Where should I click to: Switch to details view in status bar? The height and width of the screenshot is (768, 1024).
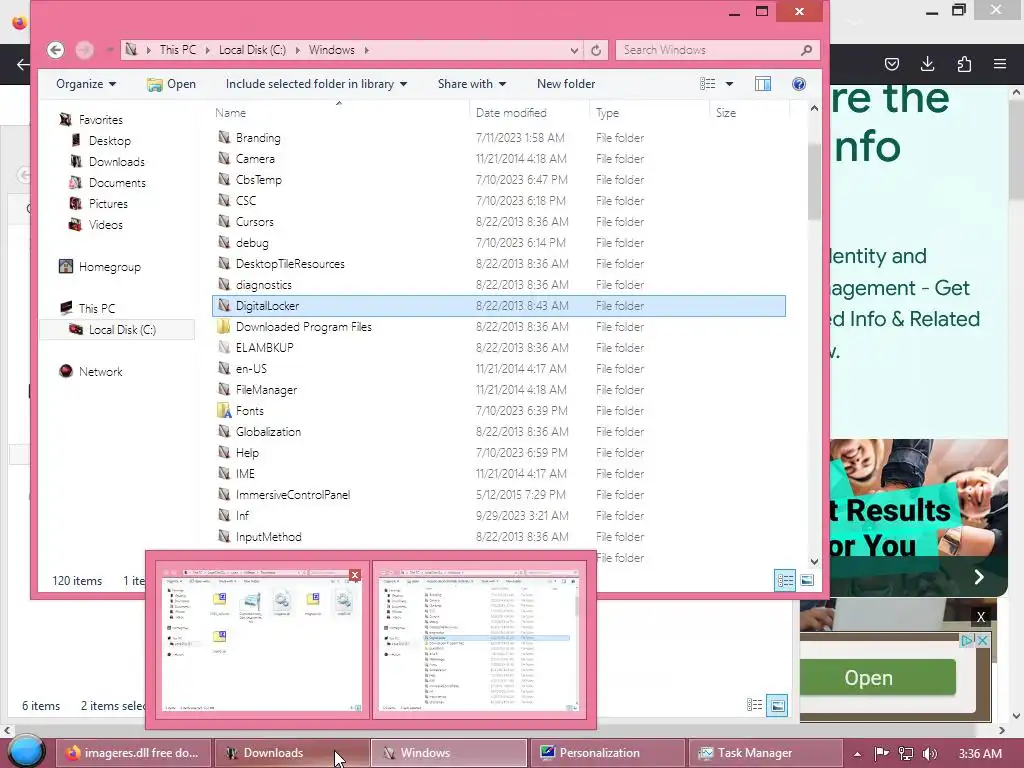click(784, 580)
